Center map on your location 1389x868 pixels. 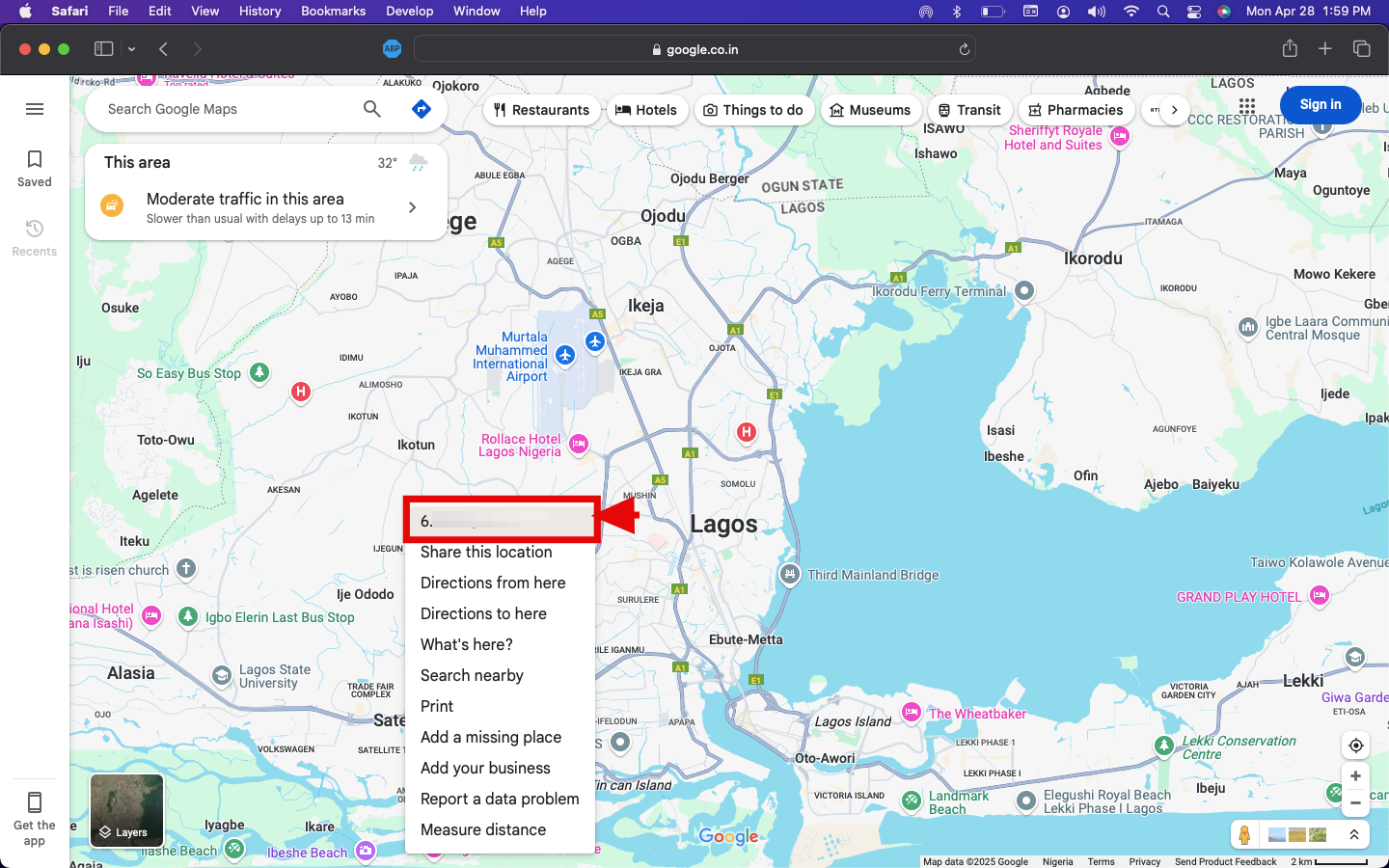(1355, 746)
